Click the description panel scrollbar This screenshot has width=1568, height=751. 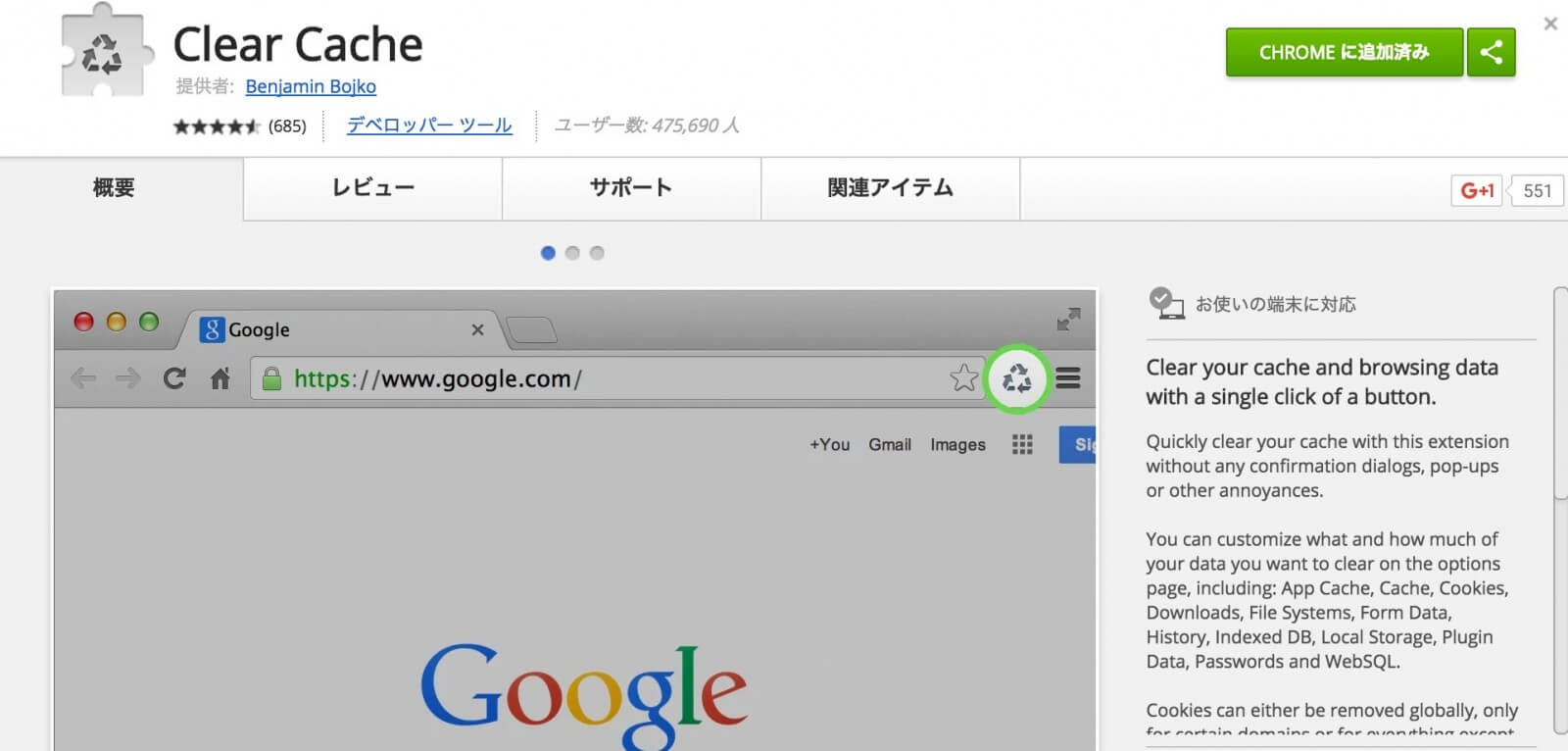coord(1560,392)
